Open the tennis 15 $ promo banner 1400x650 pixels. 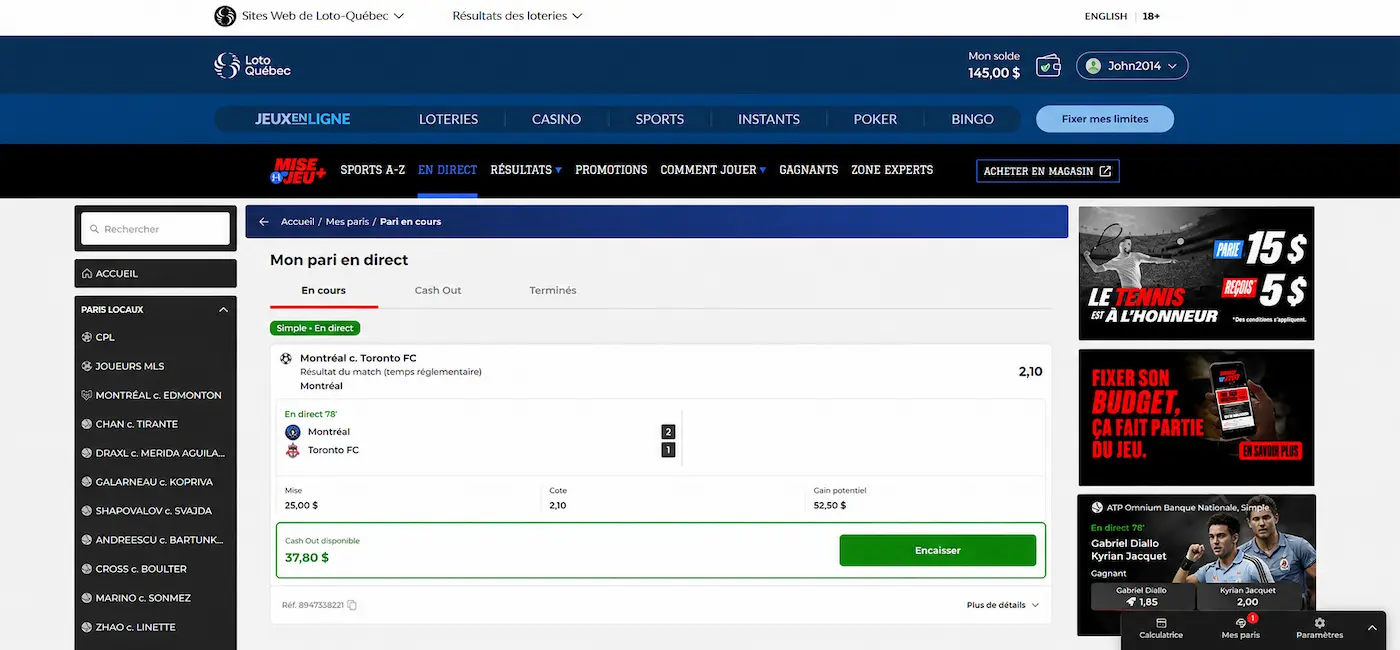tap(1196, 273)
